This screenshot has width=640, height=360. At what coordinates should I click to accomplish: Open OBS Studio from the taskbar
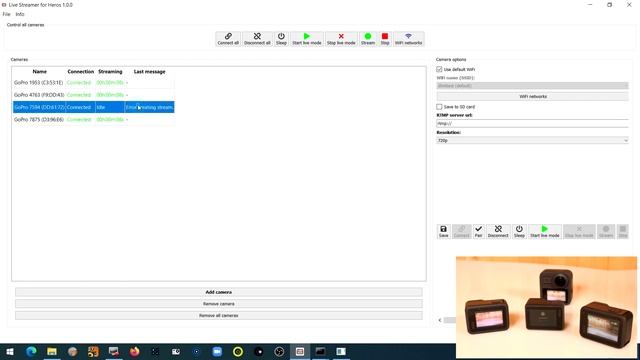click(279, 351)
